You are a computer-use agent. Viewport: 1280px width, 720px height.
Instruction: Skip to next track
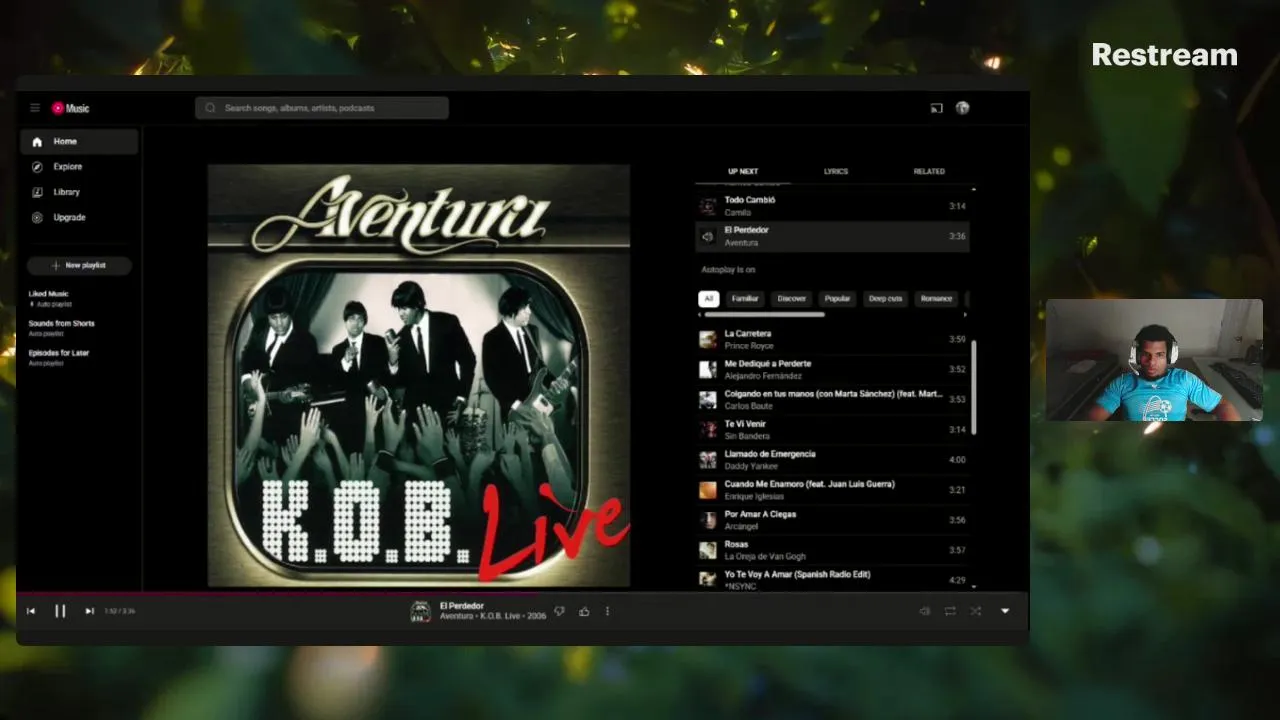click(x=89, y=611)
